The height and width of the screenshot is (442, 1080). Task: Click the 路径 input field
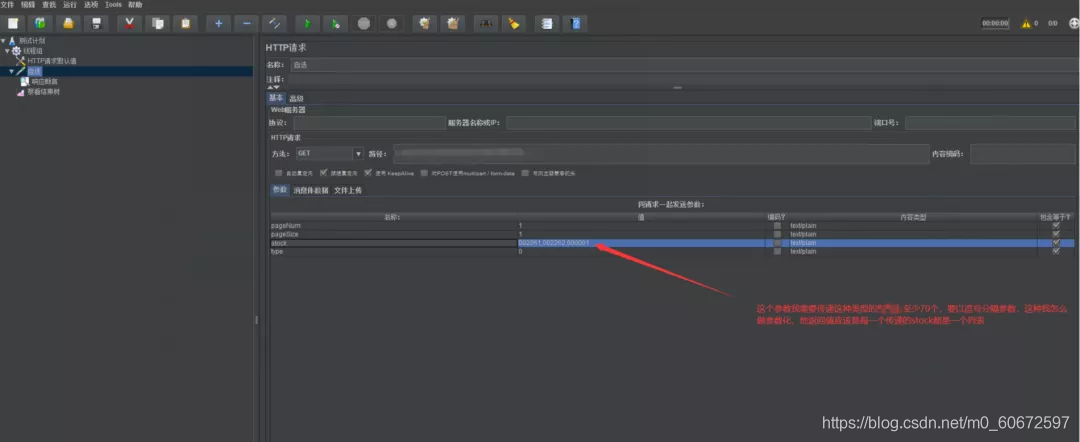click(660, 154)
